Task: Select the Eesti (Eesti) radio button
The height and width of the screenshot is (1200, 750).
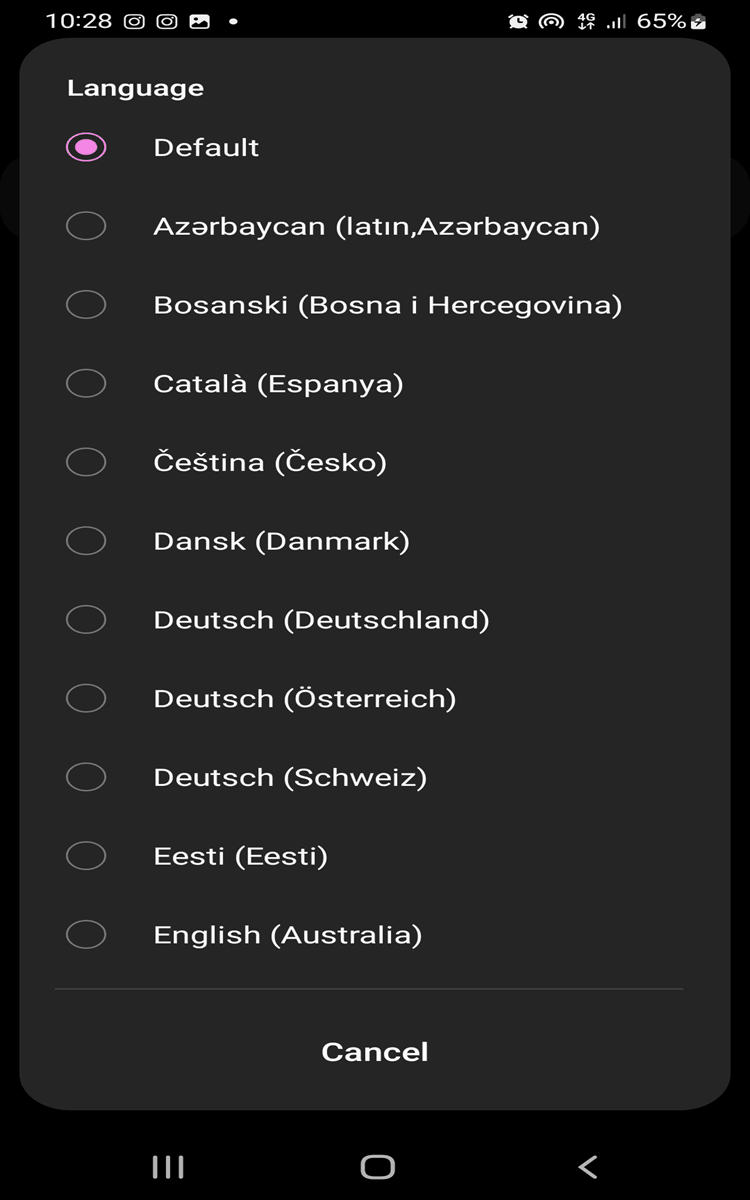Action: pyautogui.click(x=86, y=856)
